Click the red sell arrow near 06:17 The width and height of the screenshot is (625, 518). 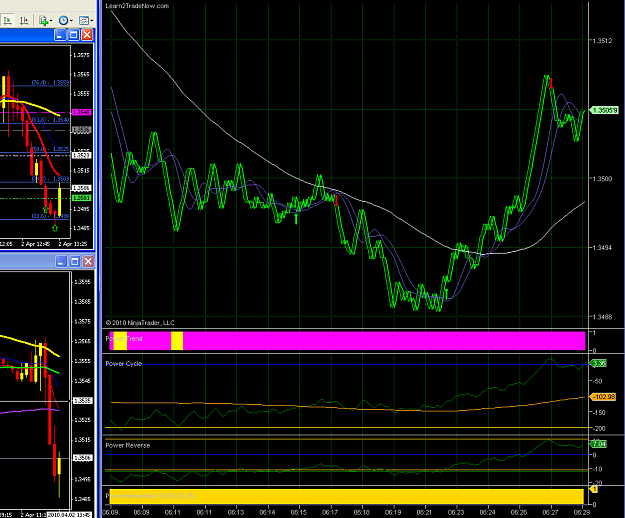click(336, 200)
